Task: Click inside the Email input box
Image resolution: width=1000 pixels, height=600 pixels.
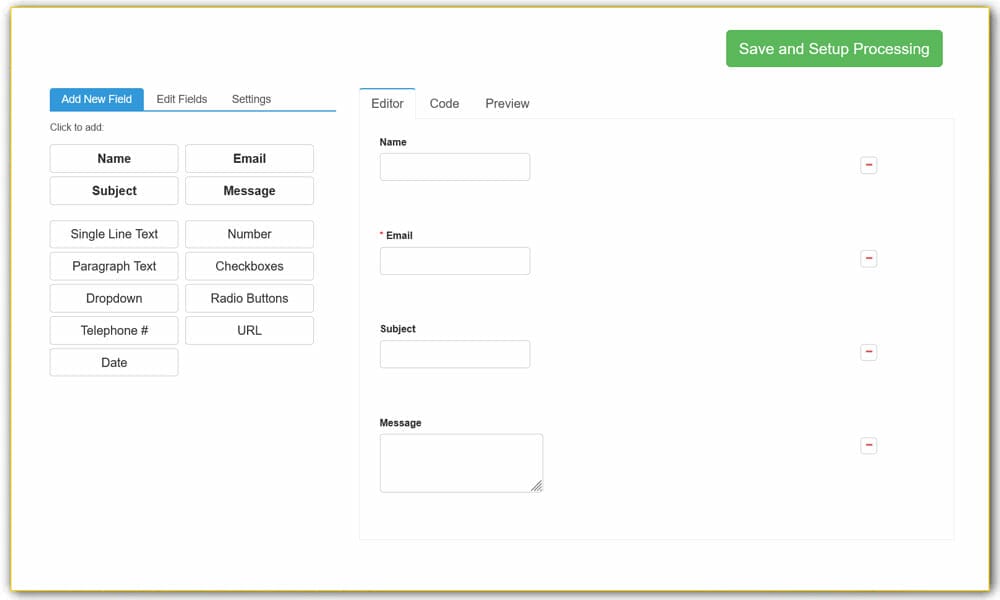Action: click(454, 260)
